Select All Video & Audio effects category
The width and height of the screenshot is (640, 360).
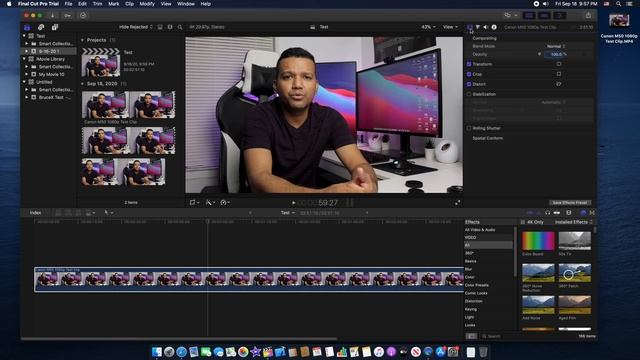[x=480, y=230]
